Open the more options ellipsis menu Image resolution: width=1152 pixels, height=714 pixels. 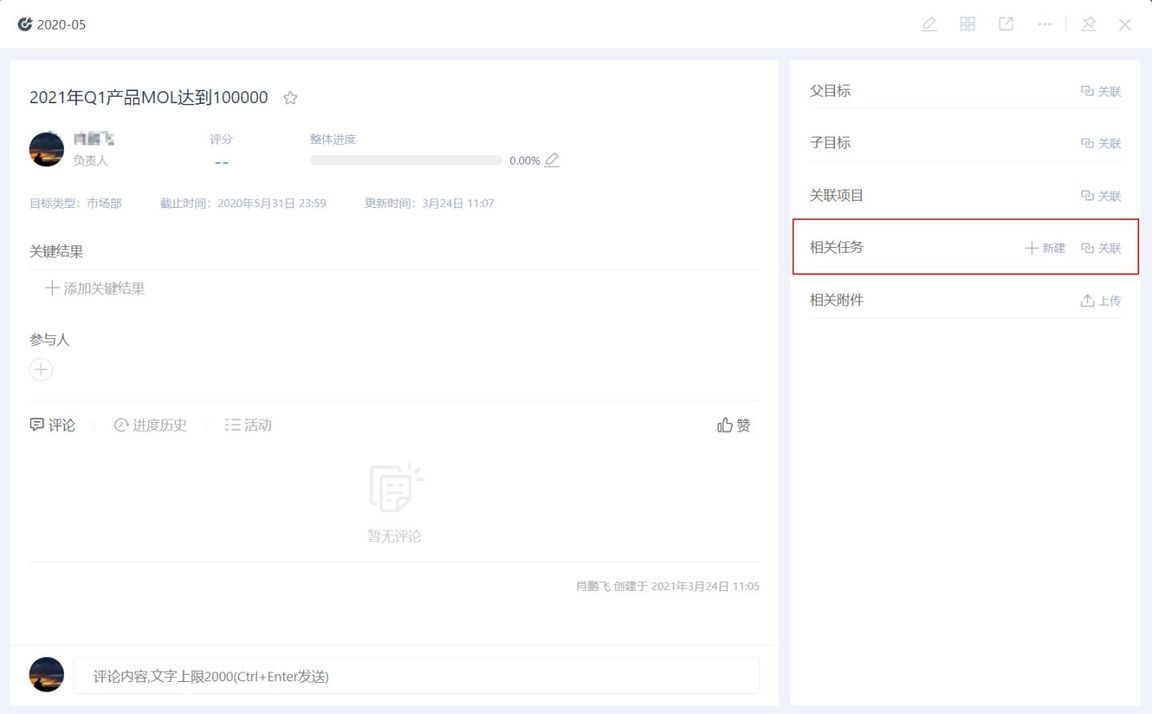[x=1044, y=24]
